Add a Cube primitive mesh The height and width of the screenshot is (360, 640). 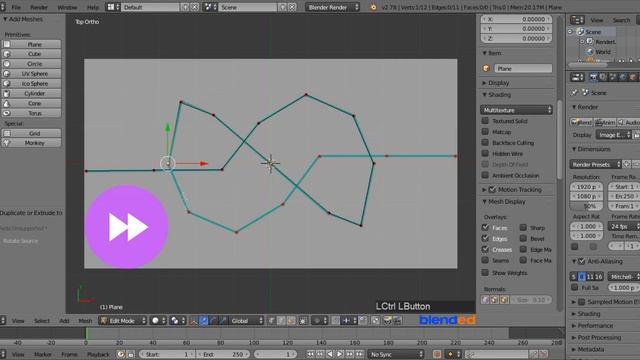(x=31, y=54)
